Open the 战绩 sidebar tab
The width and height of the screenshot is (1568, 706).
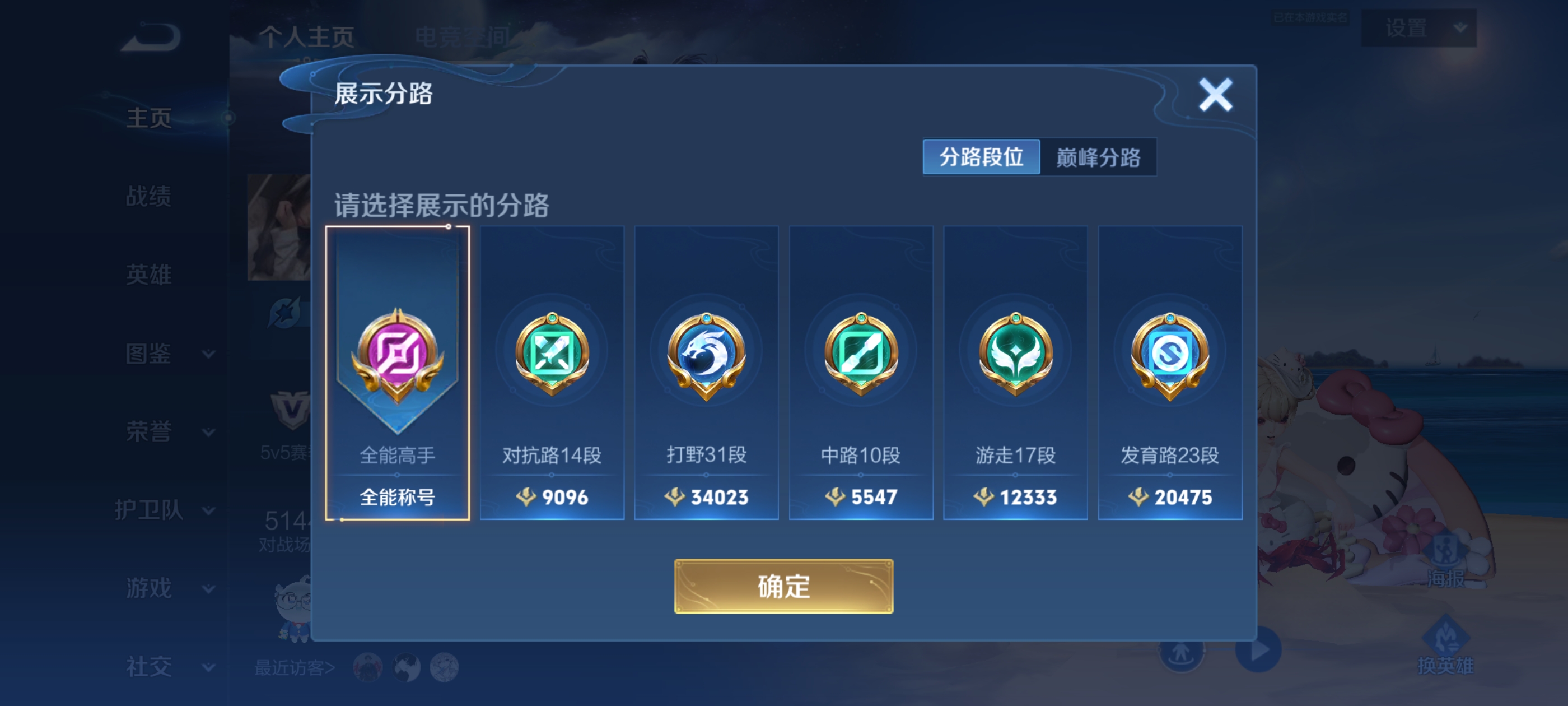coord(148,196)
